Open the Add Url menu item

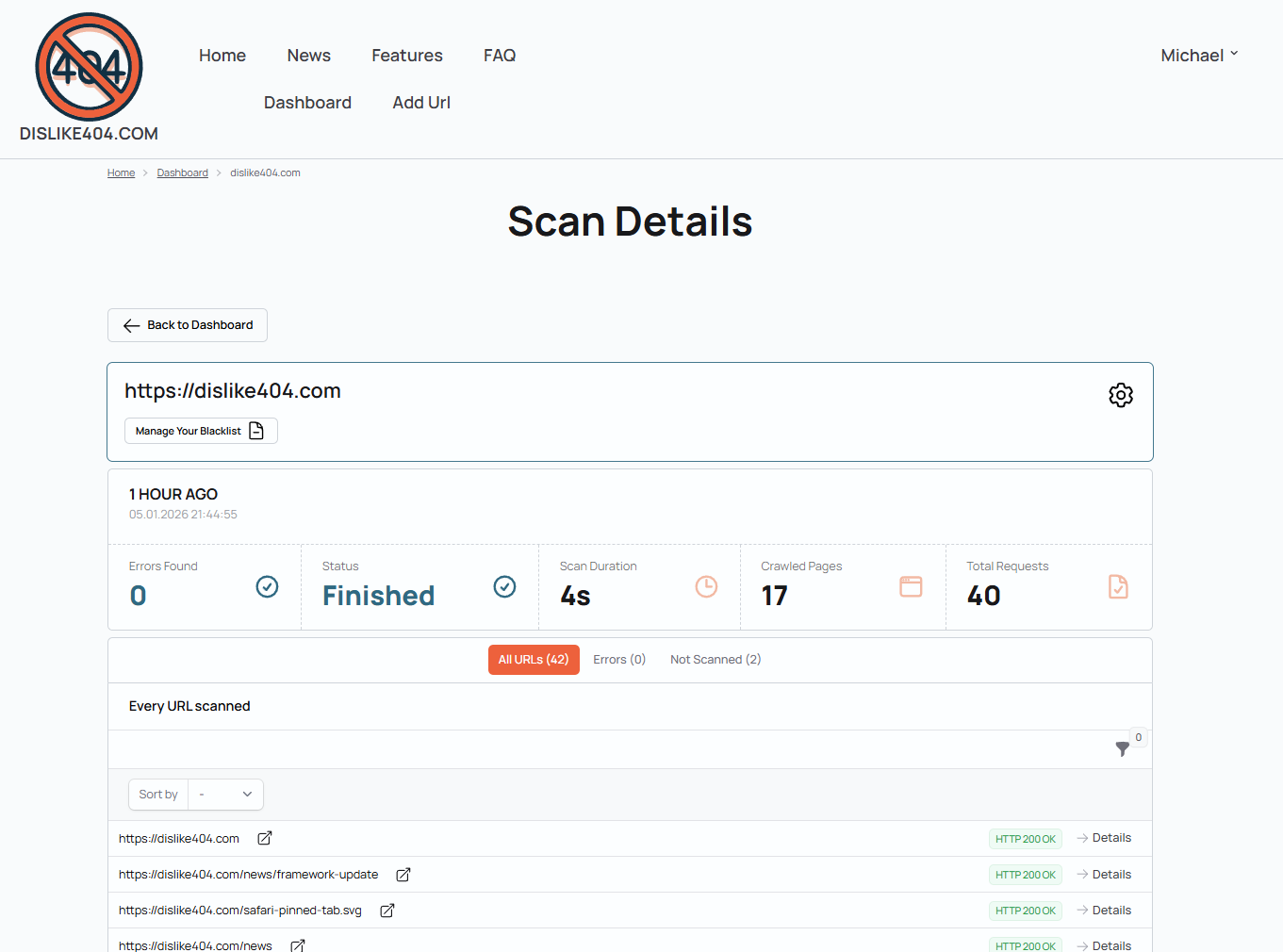(421, 103)
